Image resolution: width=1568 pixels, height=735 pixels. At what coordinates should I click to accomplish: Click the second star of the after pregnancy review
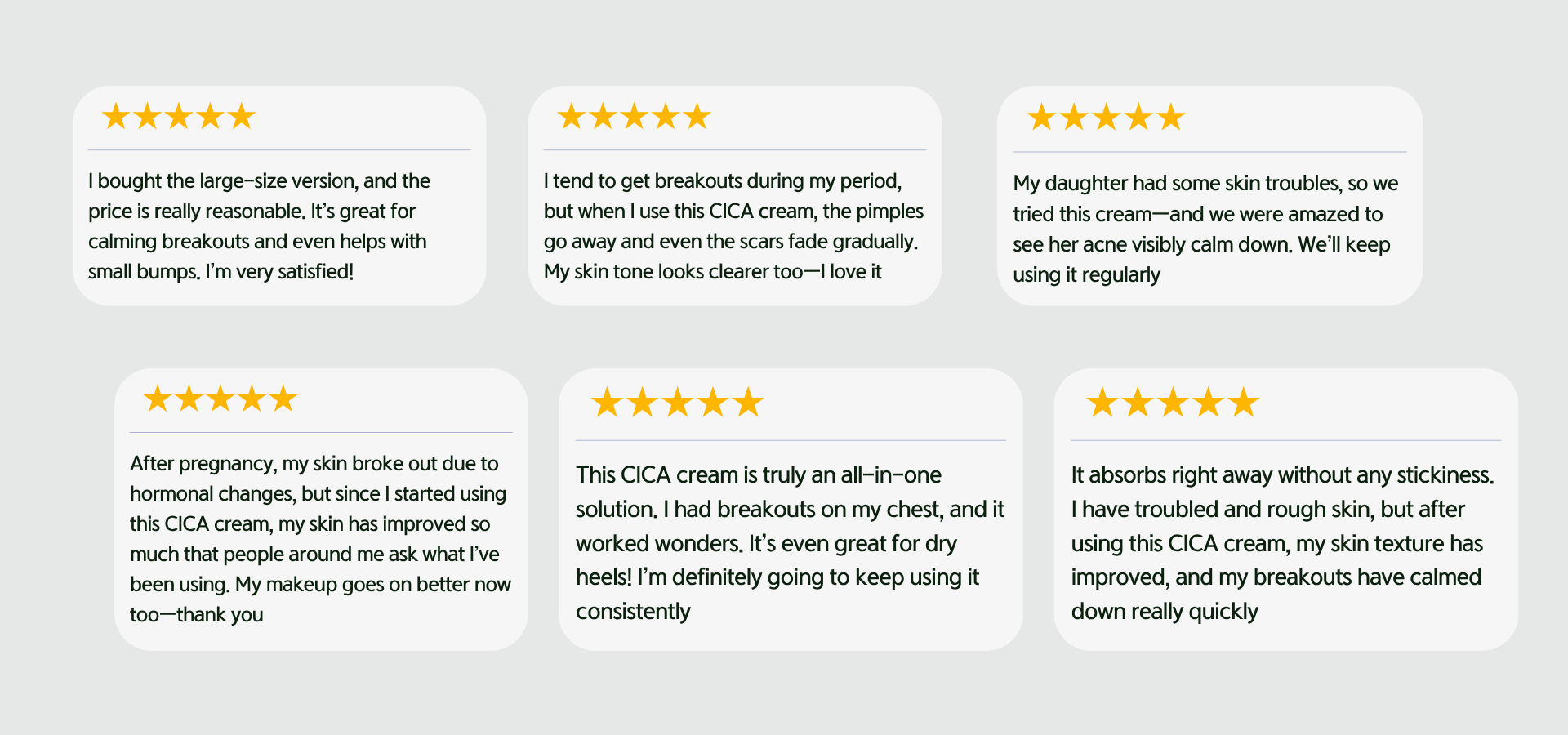click(x=189, y=399)
